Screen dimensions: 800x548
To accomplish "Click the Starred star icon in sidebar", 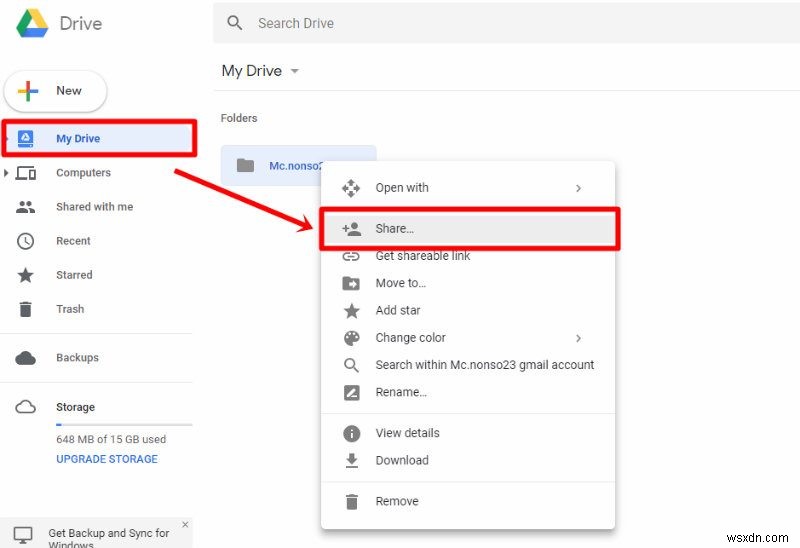I will 26,275.
